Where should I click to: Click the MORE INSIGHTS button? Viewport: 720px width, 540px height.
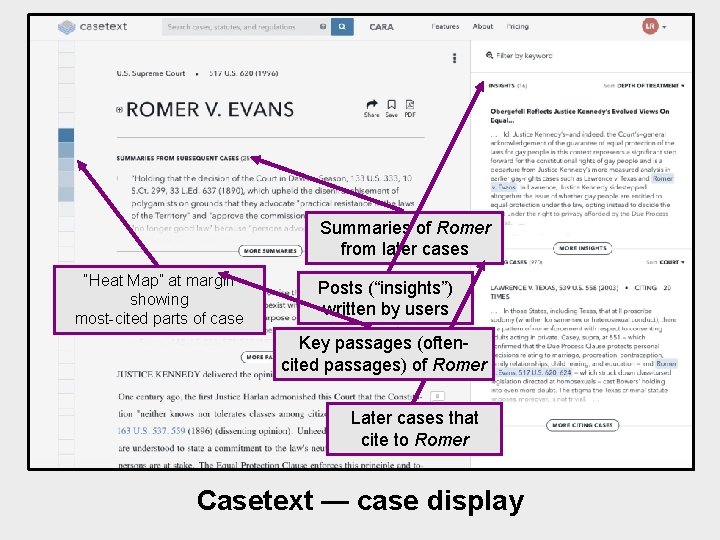tap(582, 248)
